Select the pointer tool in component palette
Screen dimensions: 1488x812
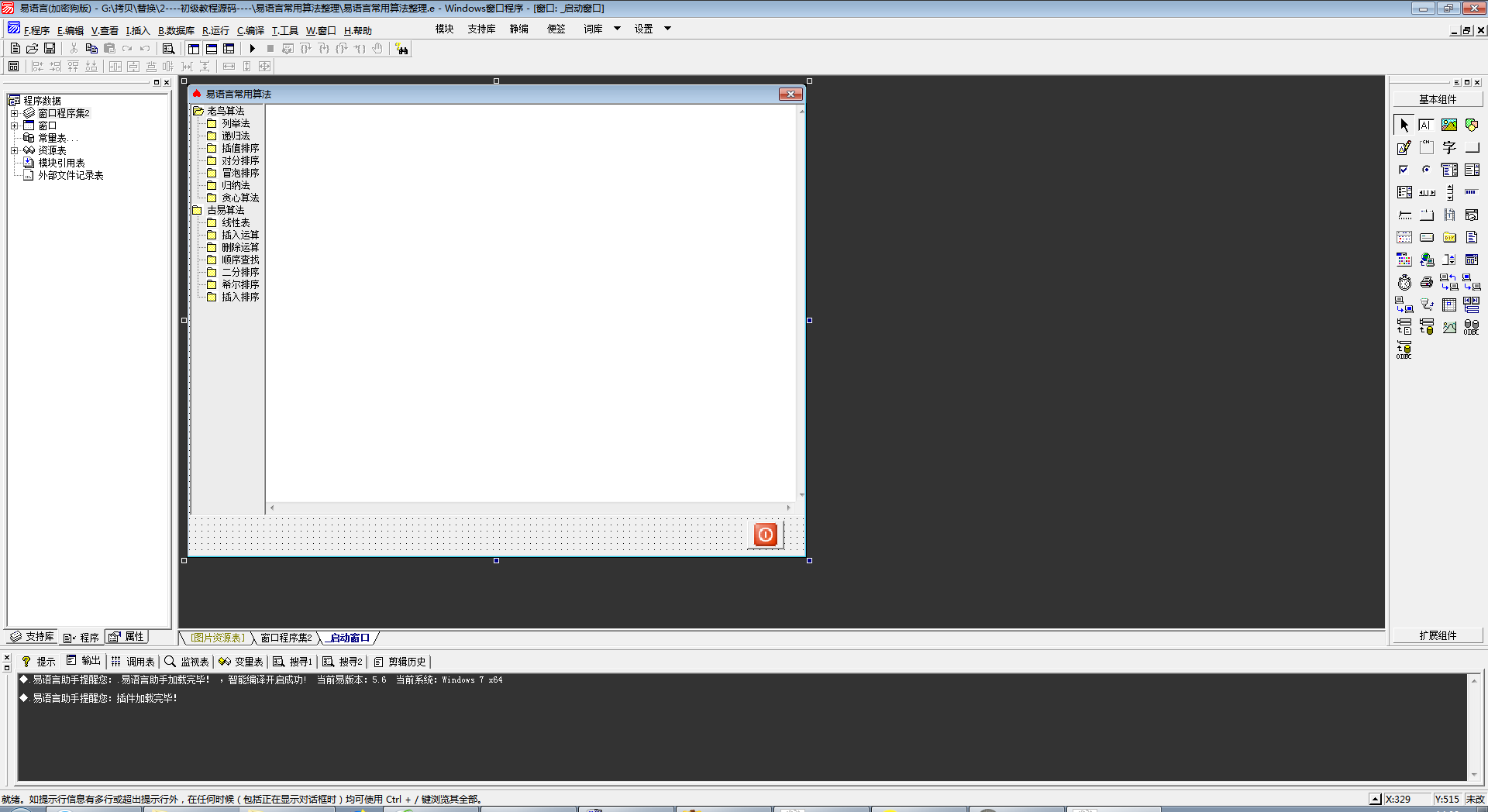click(1404, 125)
